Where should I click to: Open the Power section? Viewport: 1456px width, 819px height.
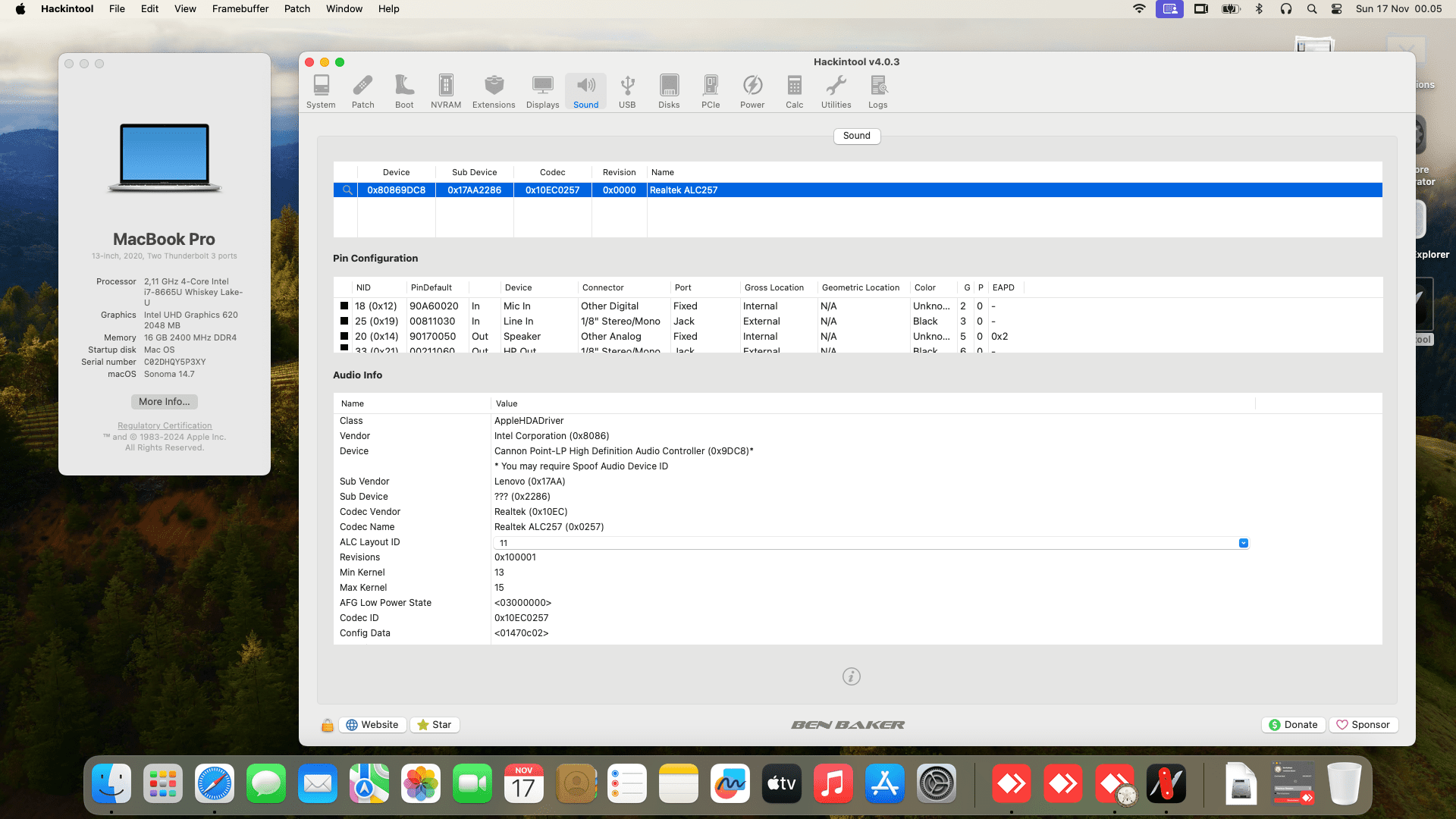(x=752, y=91)
